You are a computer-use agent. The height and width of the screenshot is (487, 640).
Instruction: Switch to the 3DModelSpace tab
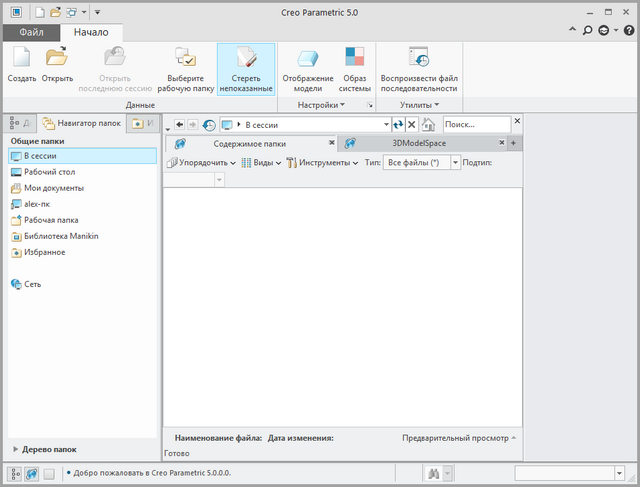[x=419, y=144]
